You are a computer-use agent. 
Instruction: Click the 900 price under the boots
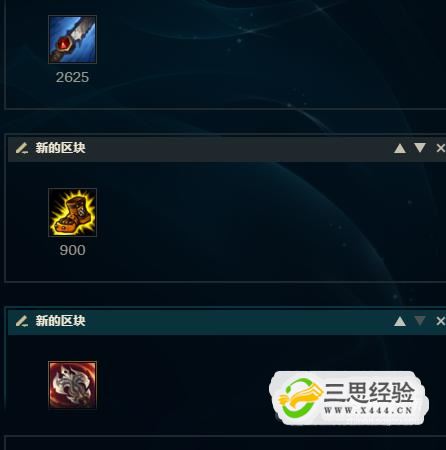[x=72, y=250]
